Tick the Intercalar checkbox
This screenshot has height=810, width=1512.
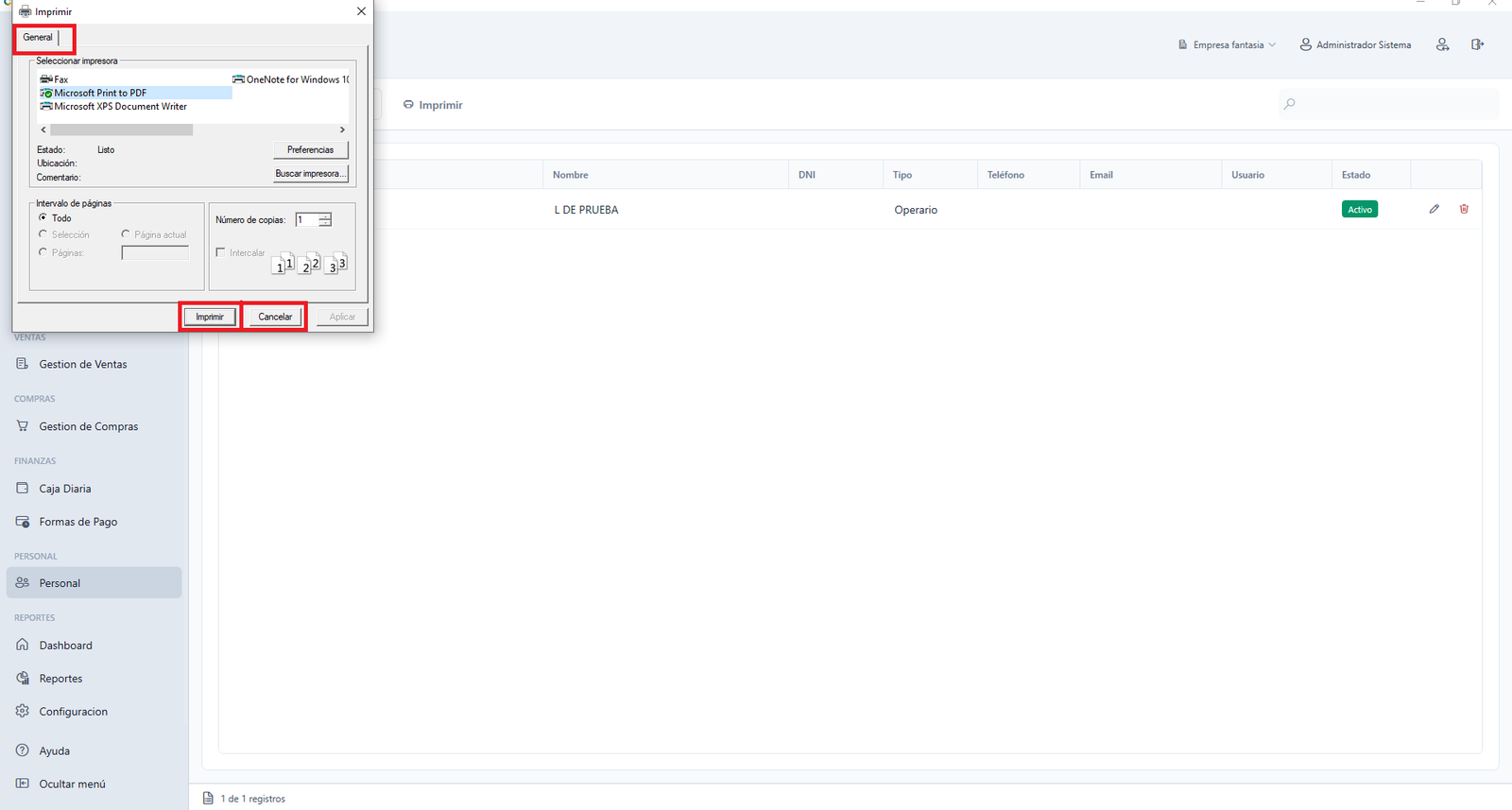tap(220, 252)
